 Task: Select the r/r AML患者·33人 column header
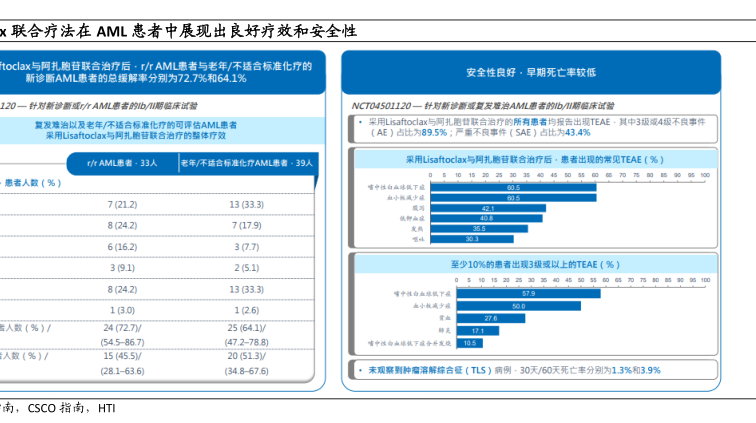pyautogui.click(x=122, y=161)
